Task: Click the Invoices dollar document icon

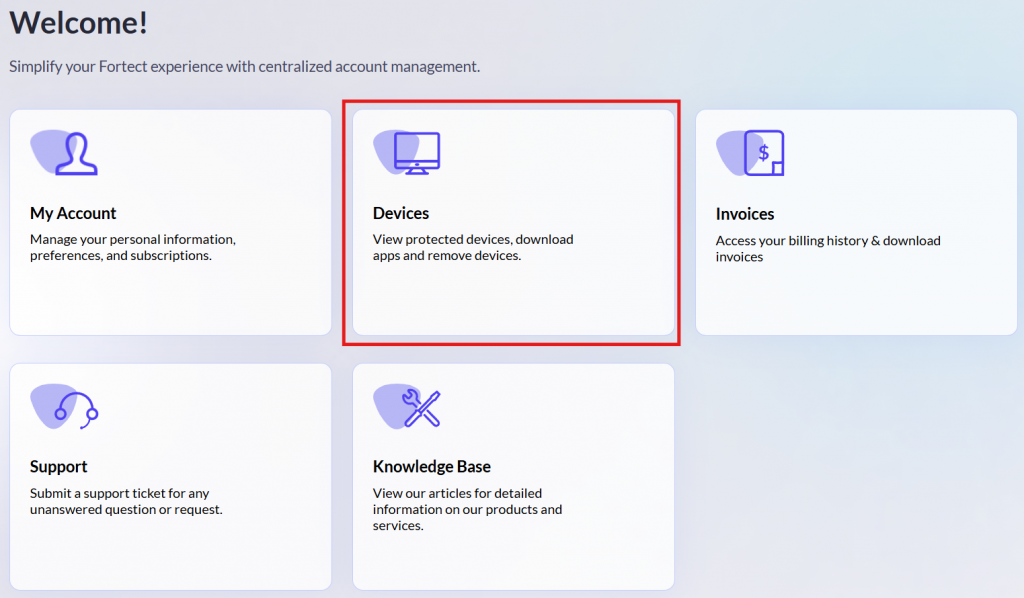Action: click(x=750, y=153)
